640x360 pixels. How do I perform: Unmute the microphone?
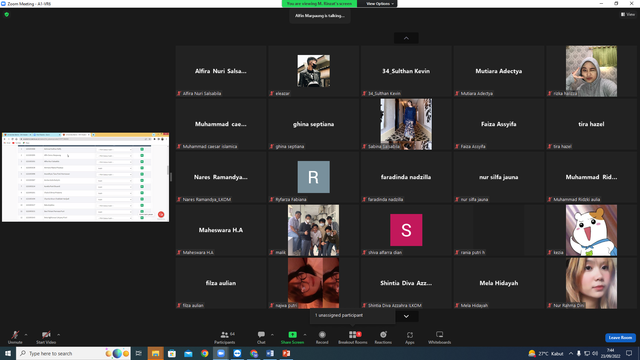(15, 337)
